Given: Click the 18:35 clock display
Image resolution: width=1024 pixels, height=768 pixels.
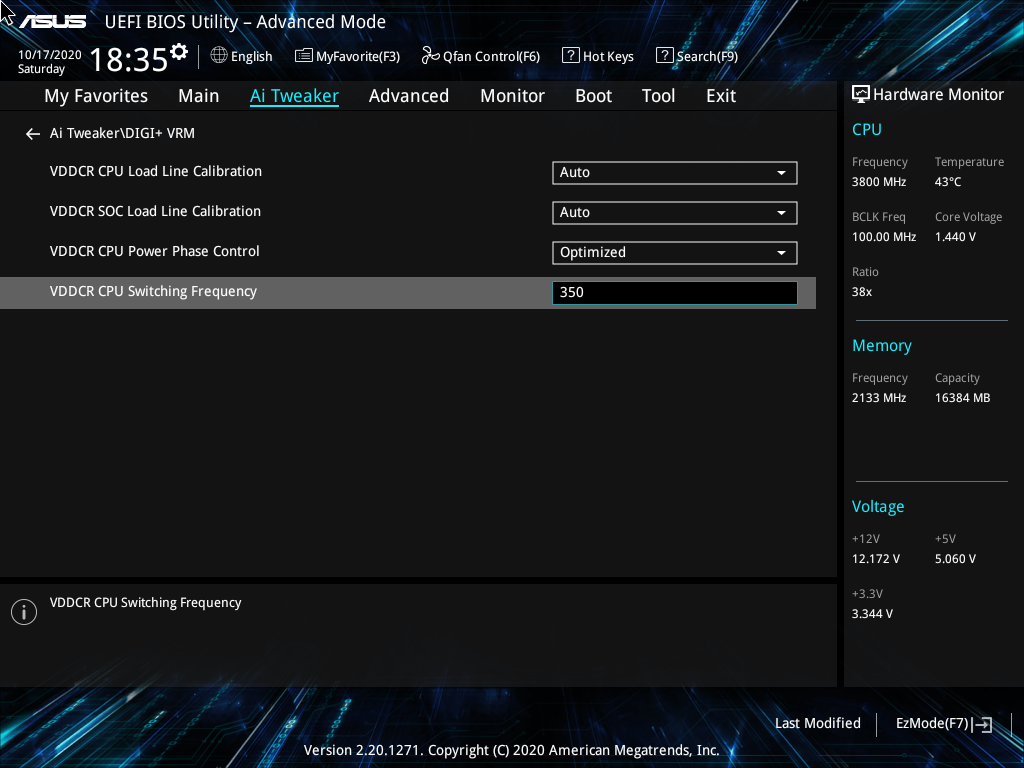Looking at the screenshot, I should (129, 59).
